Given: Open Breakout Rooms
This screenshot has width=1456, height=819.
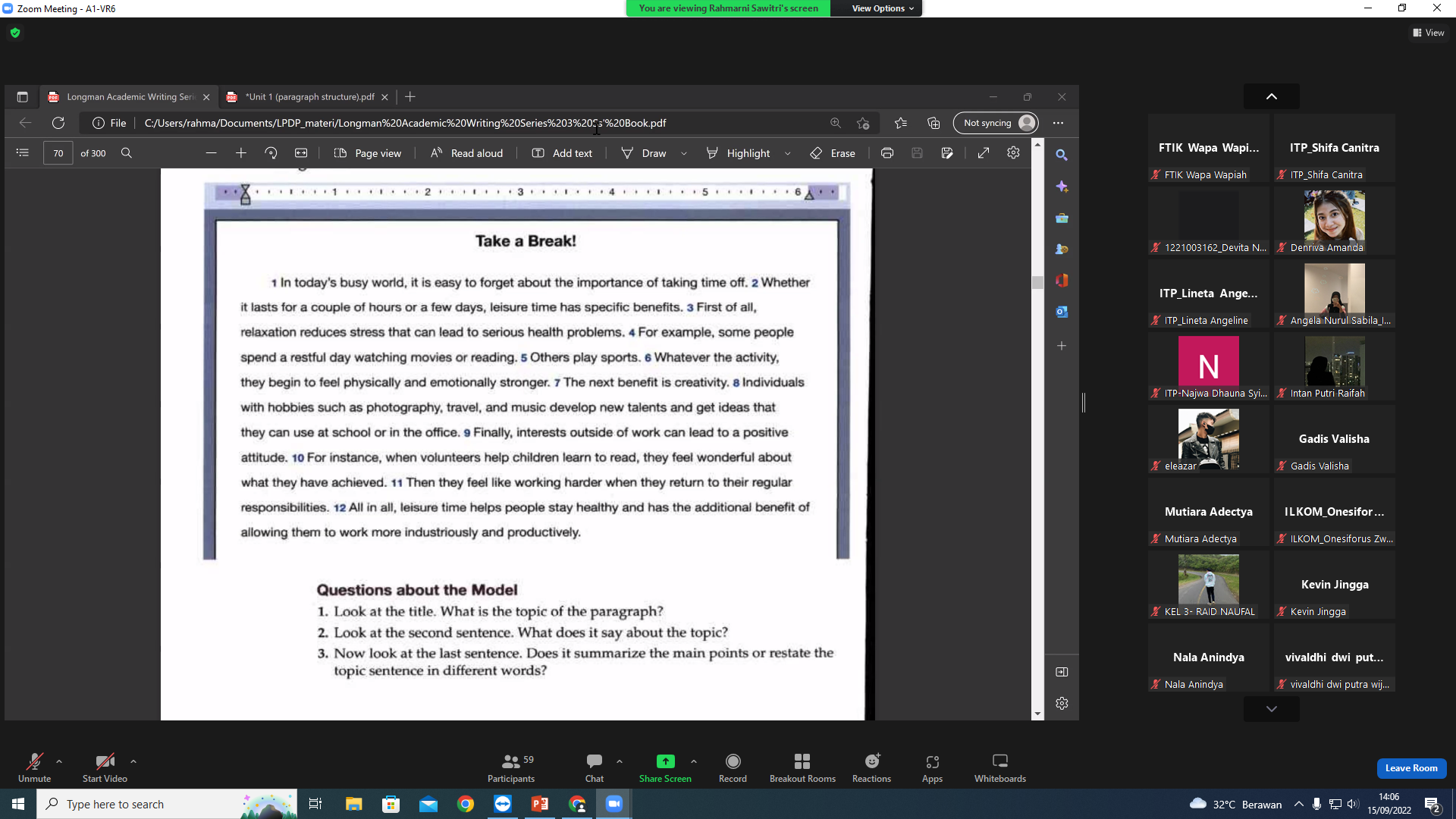Looking at the screenshot, I should (802, 767).
